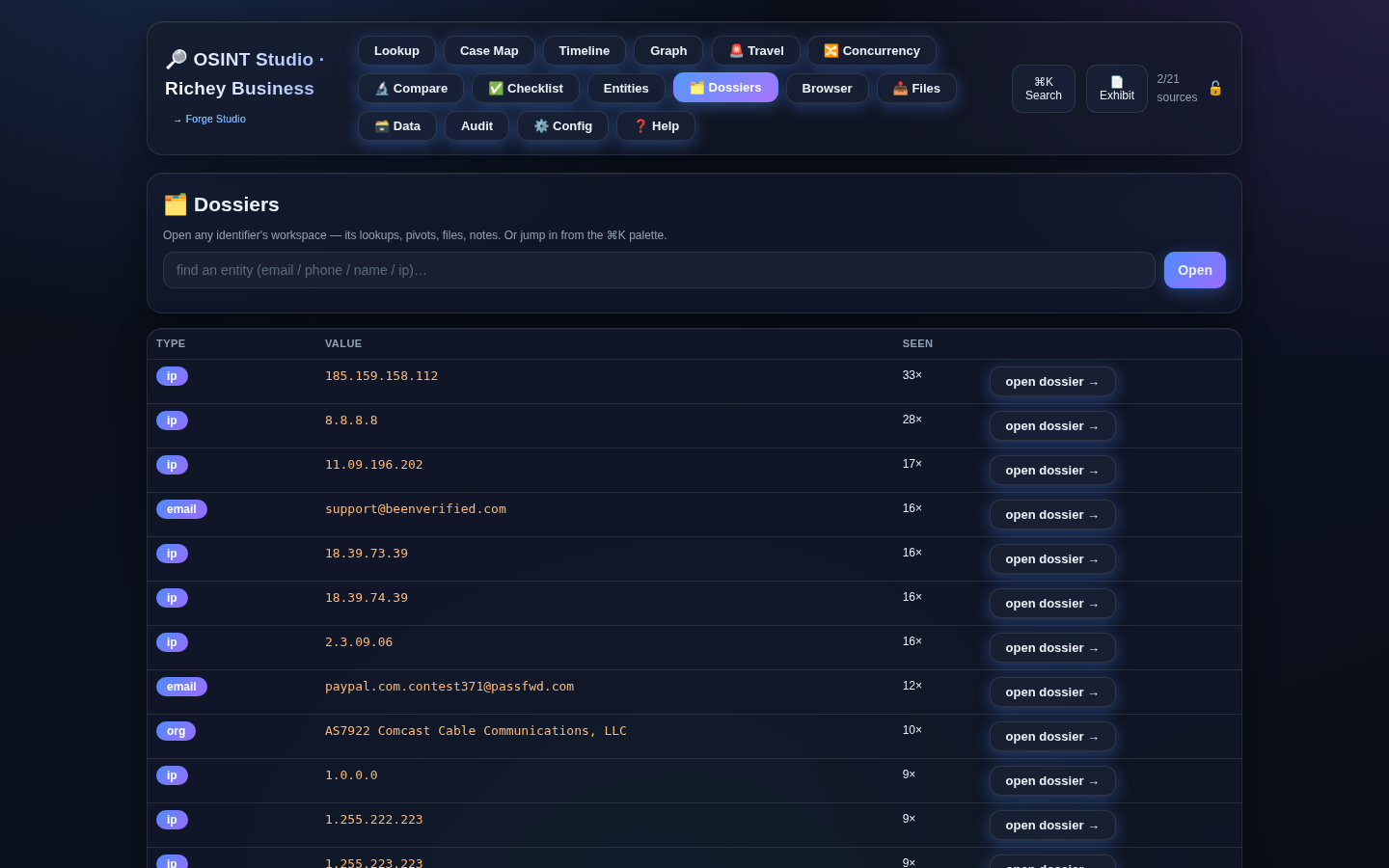The image size is (1389, 868).
Task: Open dossier for paypal.com.contest371@passfwd.com
Action: 1052,692
